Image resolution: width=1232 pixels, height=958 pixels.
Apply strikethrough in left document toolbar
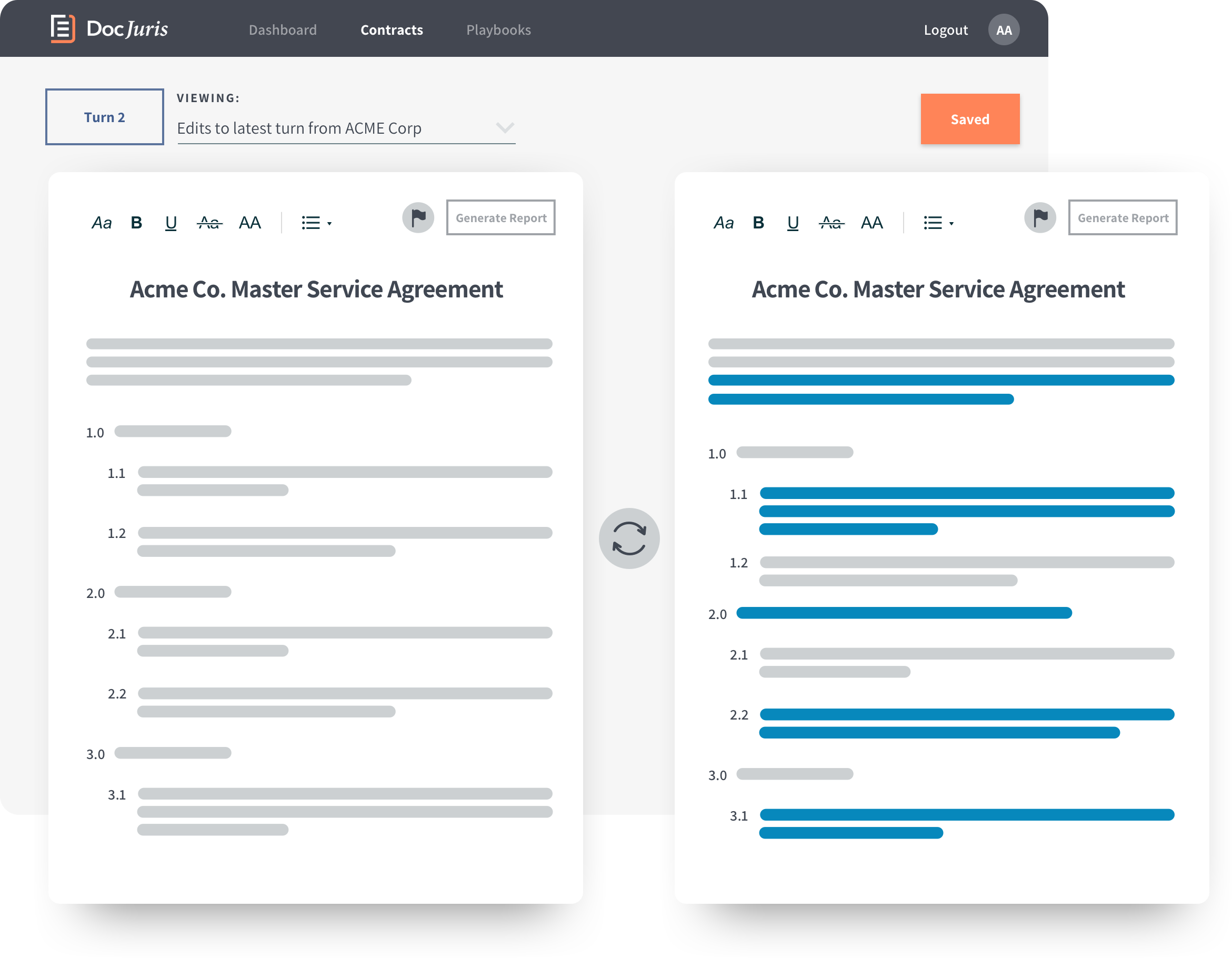[x=209, y=223]
